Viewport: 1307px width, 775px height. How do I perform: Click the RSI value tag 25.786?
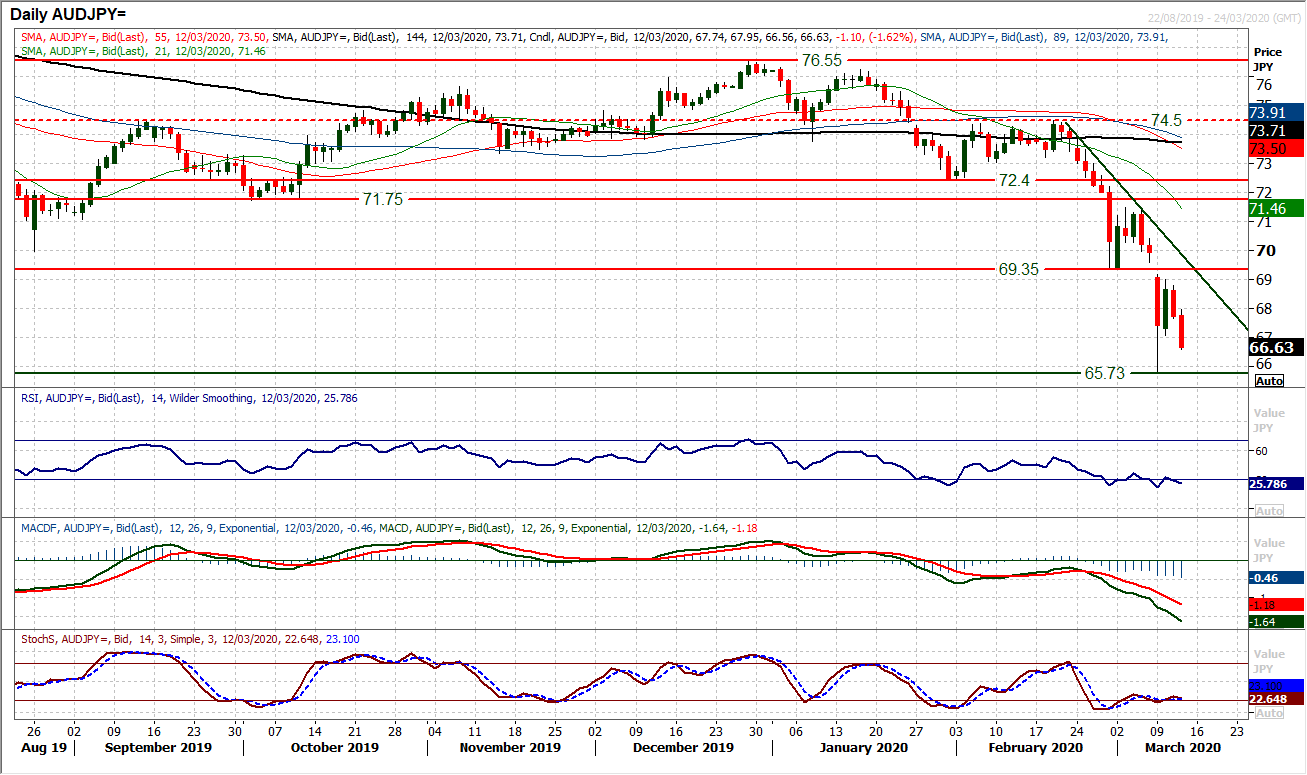click(x=1275, y=483)
